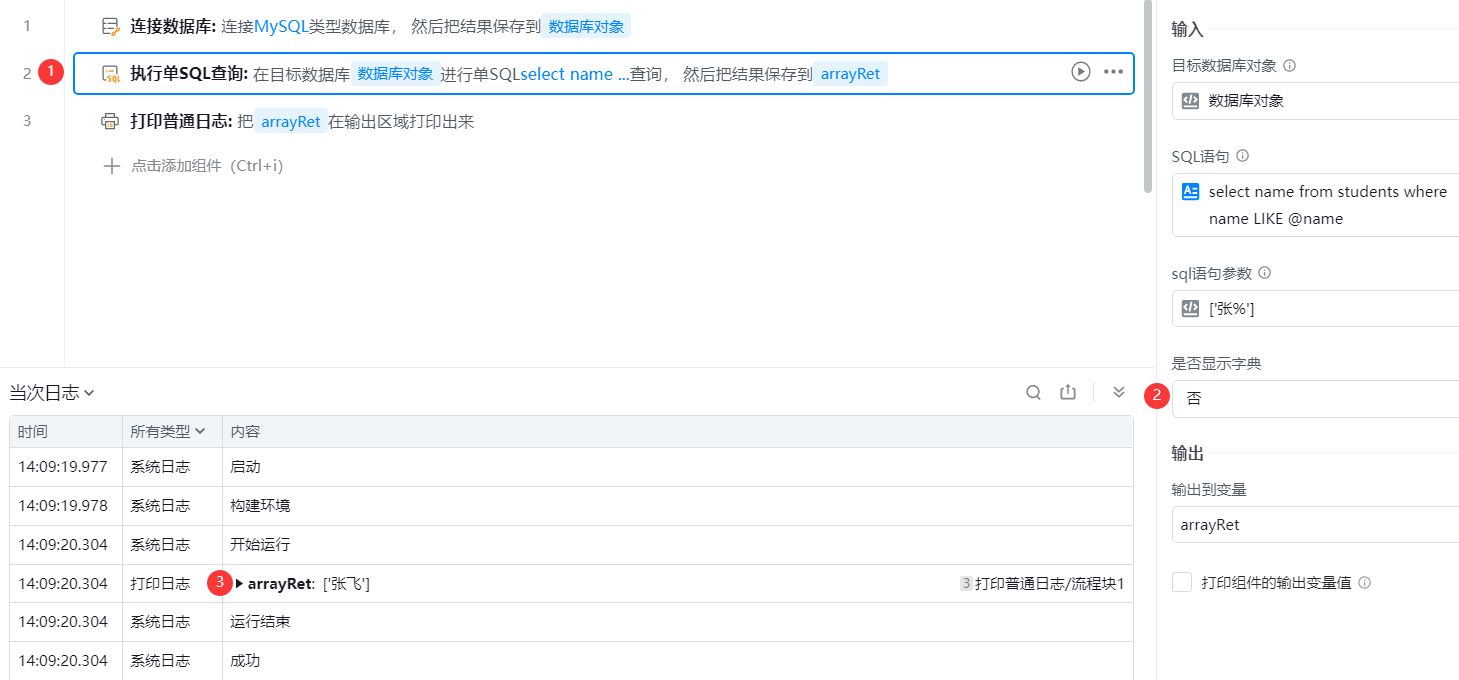Image resolution: width=1459 pixels, height=680 pixels.
Task: Expand the arrayRet log entry triangle
Action: 239,583
